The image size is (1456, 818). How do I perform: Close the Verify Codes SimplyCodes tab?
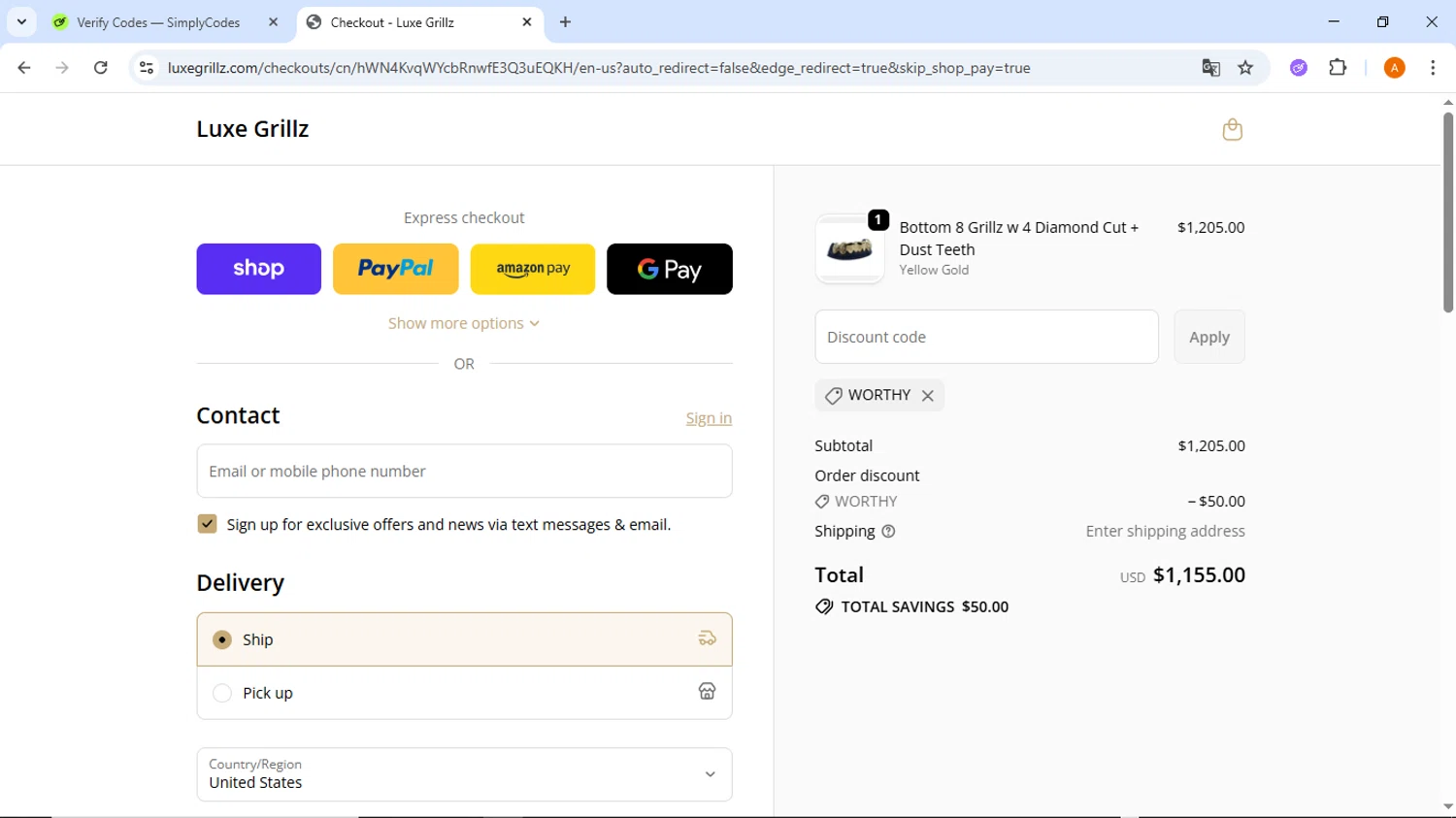pyautogui.click(x=274, y=21)
